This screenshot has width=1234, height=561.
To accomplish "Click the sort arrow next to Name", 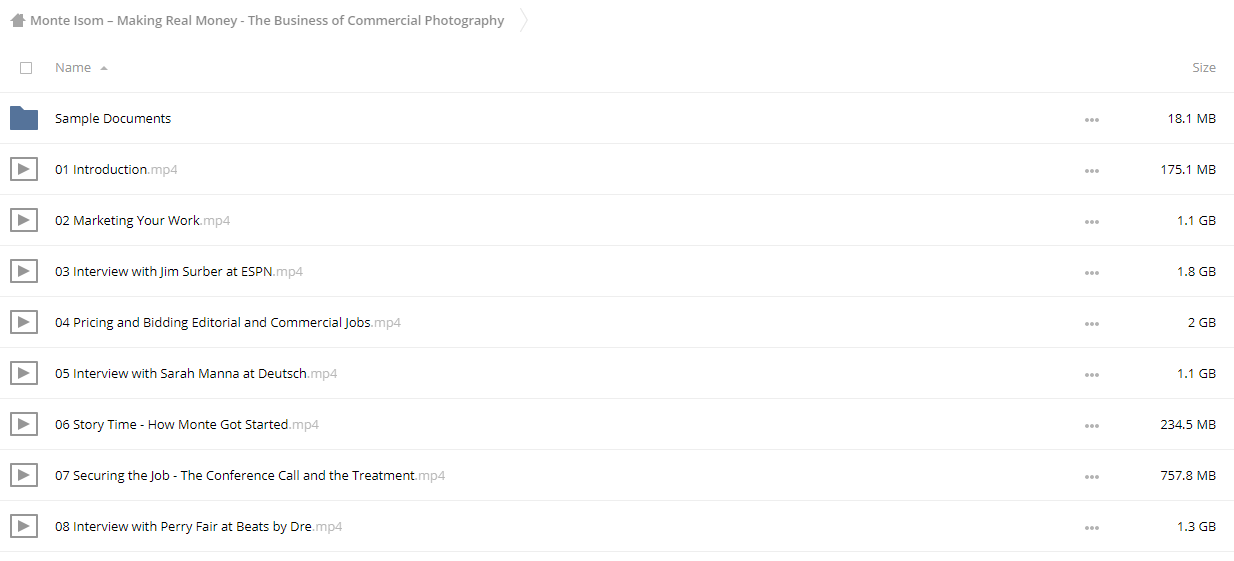I will click(104, 68).
